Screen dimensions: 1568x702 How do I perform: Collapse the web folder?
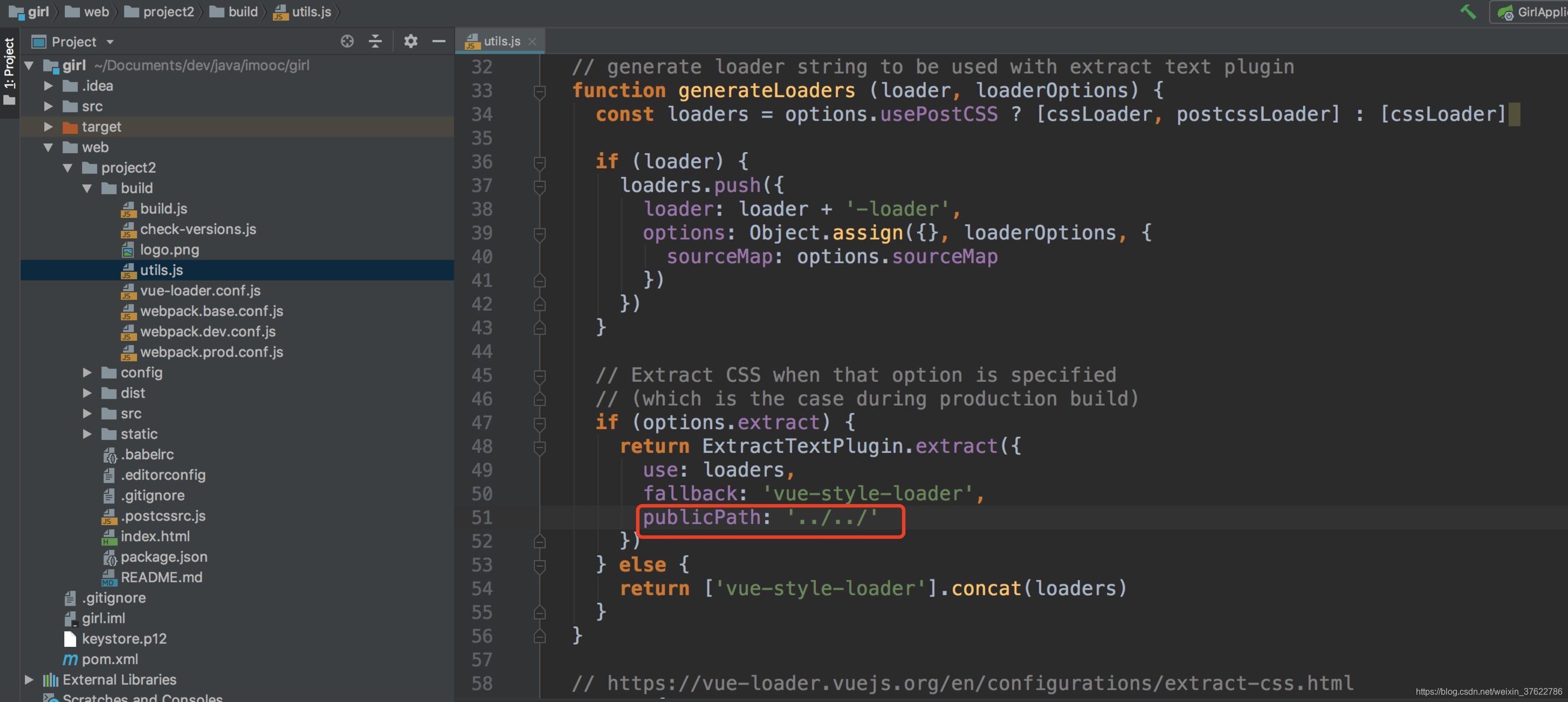click(x=48, y=147)
